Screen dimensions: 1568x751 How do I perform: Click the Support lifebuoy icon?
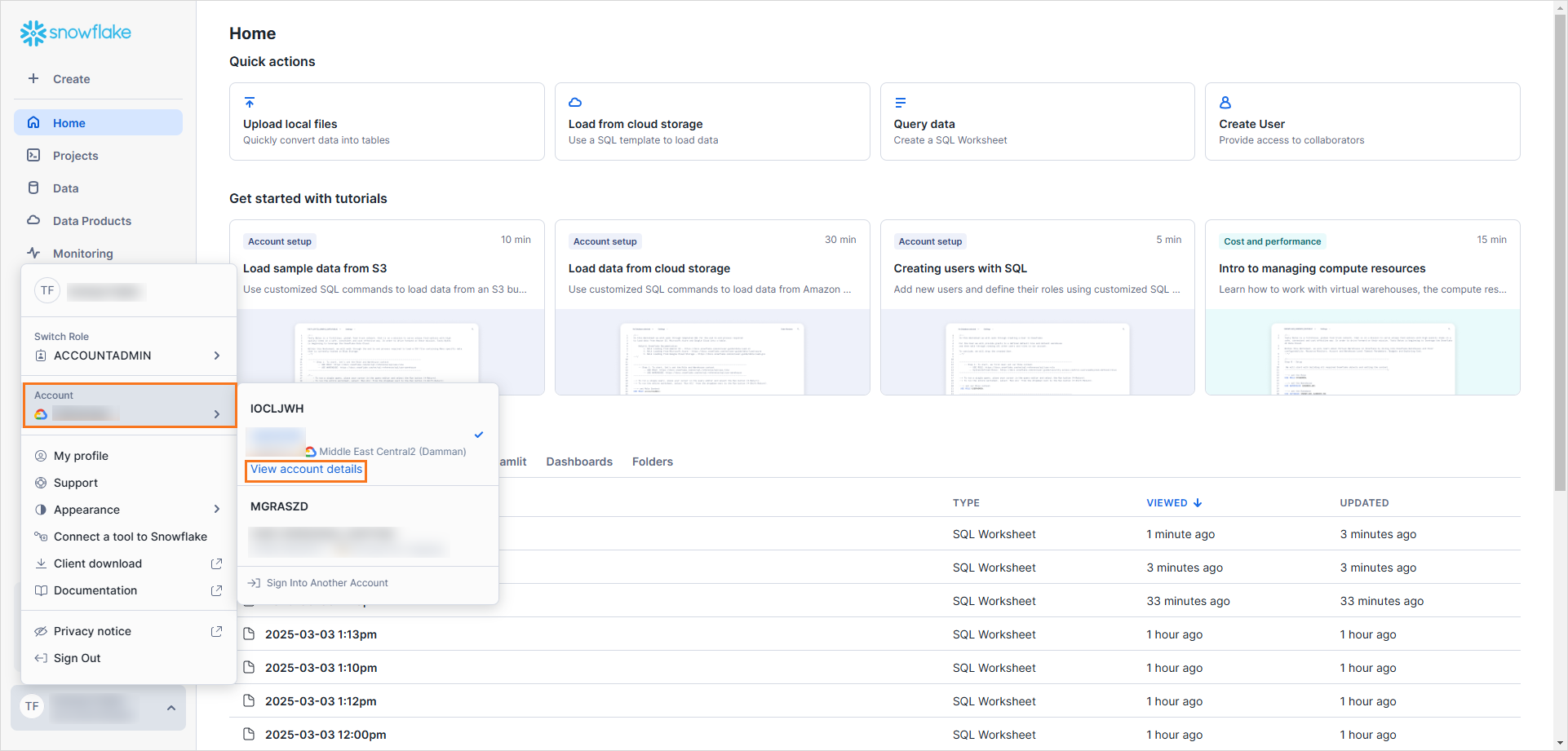pyautogui.click(x=41, y=483)
